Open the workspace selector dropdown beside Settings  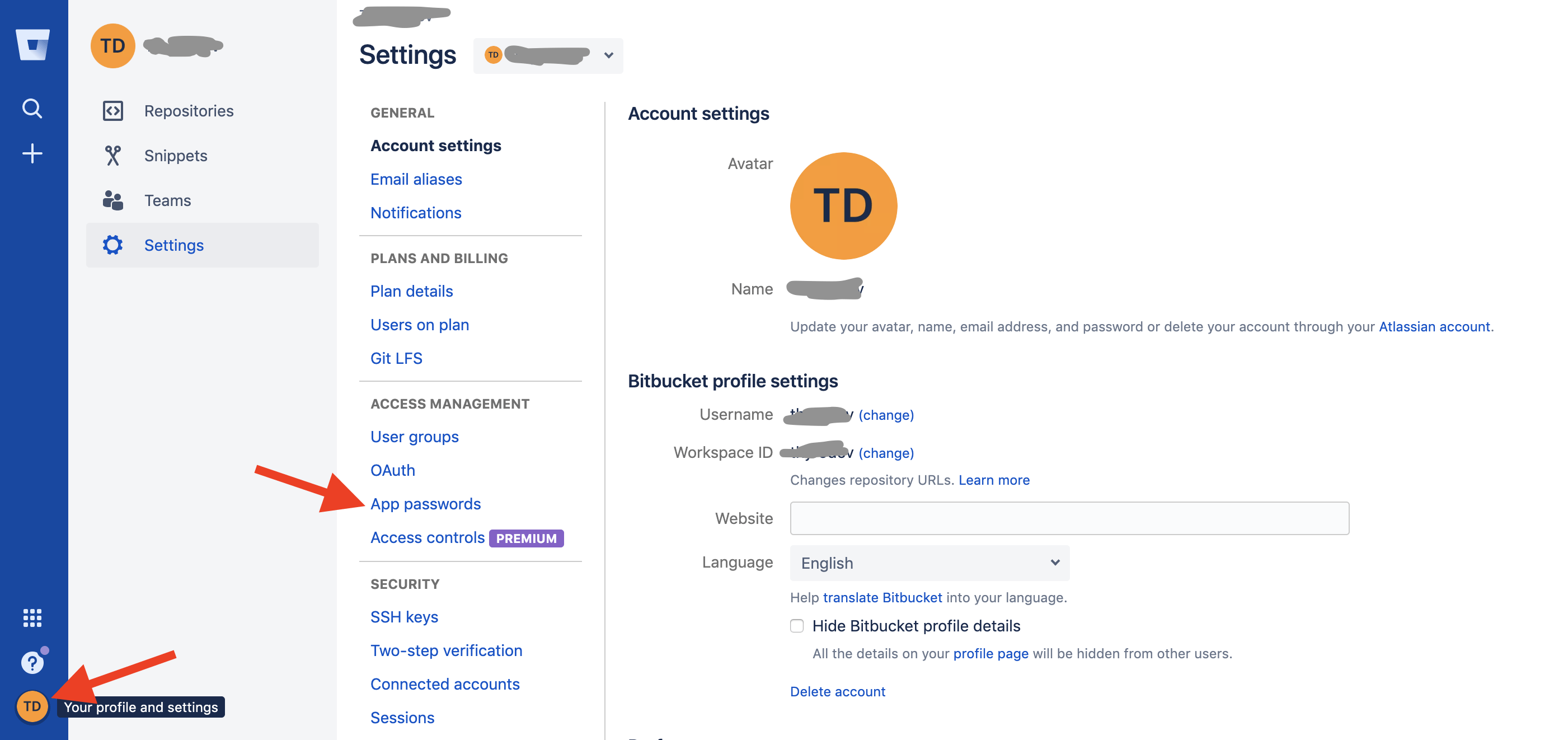click(x=548, y=55)
